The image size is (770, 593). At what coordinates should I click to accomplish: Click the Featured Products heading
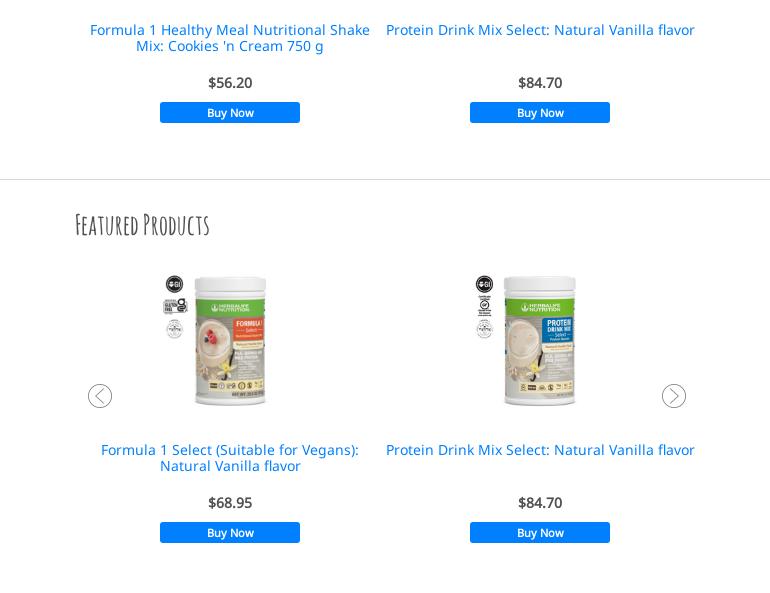coord(142,225)
